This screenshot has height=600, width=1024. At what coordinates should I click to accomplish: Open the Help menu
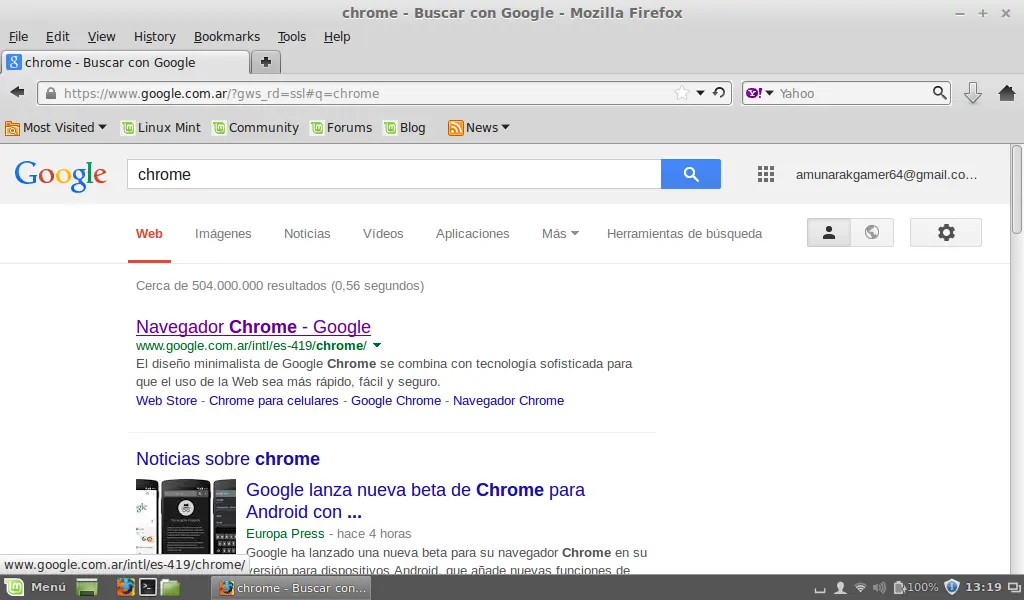point(337,37)
